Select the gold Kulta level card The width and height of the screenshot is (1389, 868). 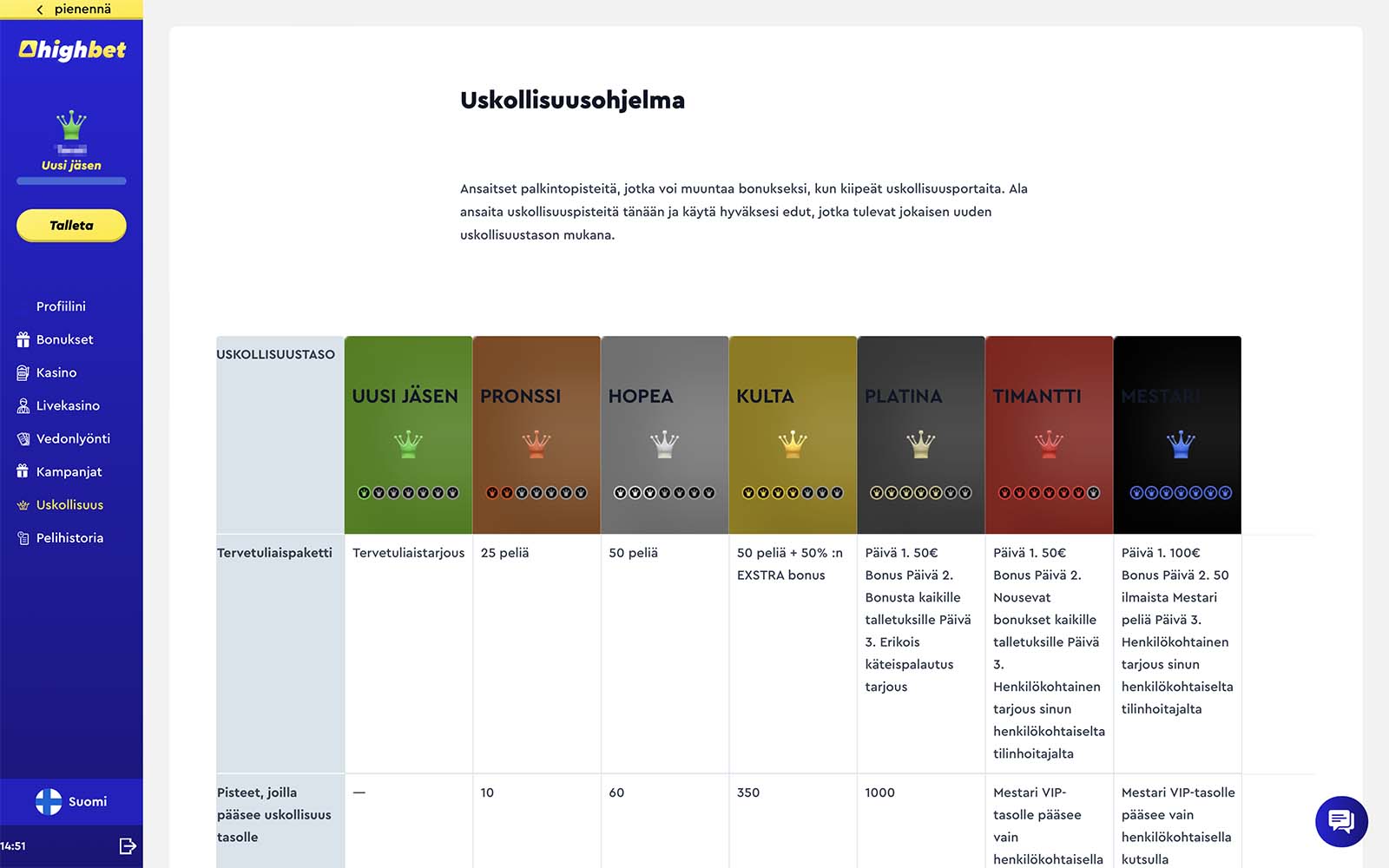[x=793, y=435]
